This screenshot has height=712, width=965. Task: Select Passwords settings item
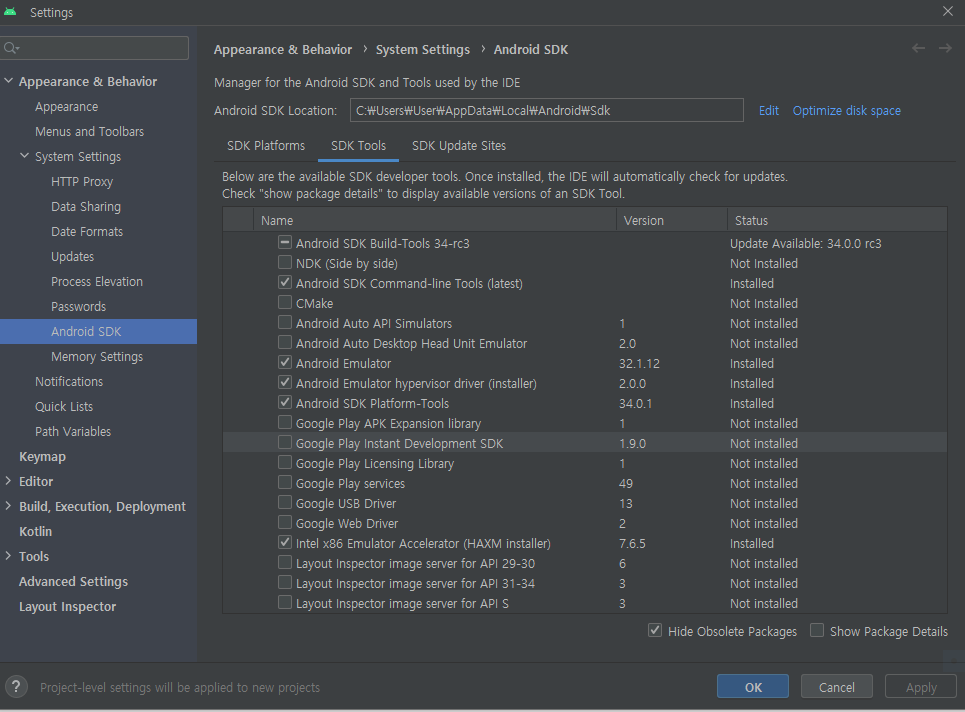click(x=78, y=306)
